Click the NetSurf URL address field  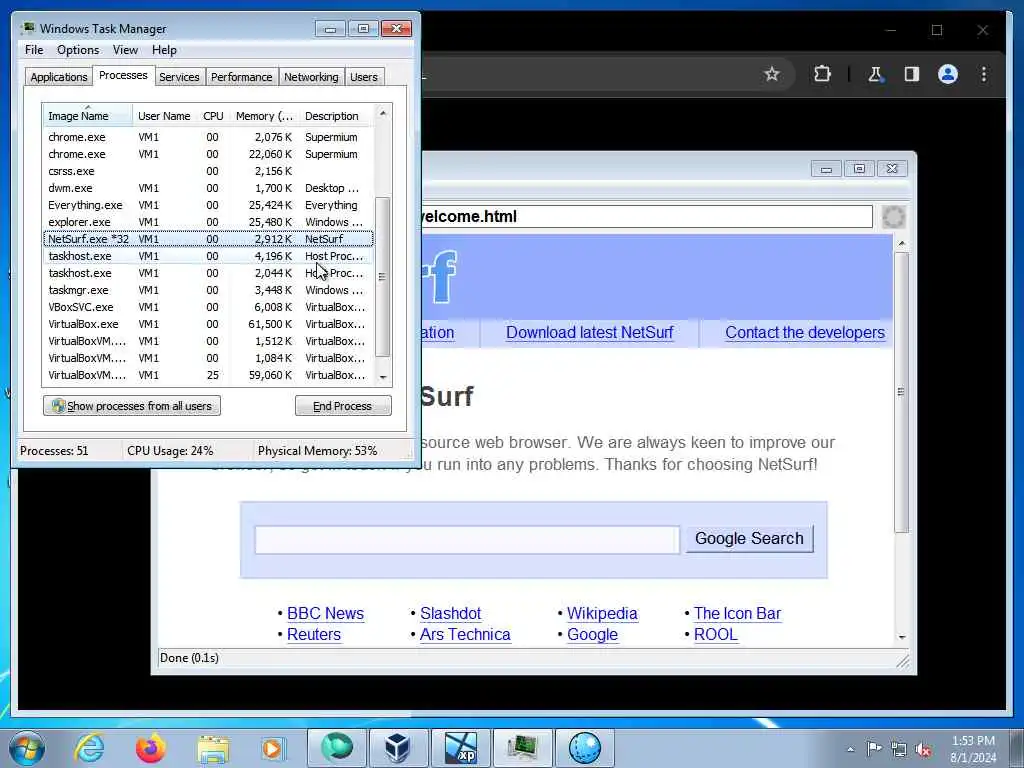click(647, 217)
